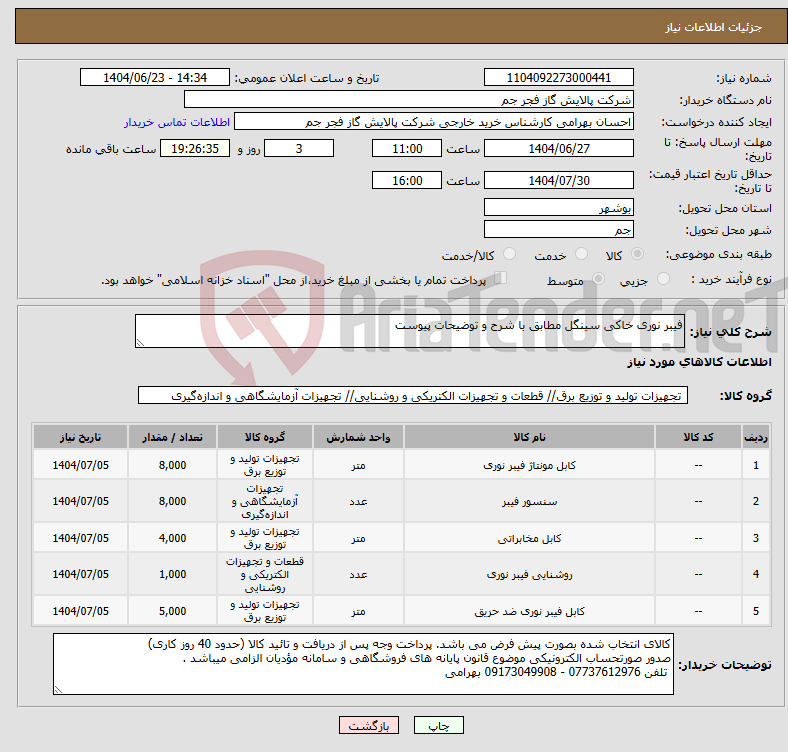Click the requester field احسان بهرامی
This screenshot has width=788, height=752.
(434, 122)
